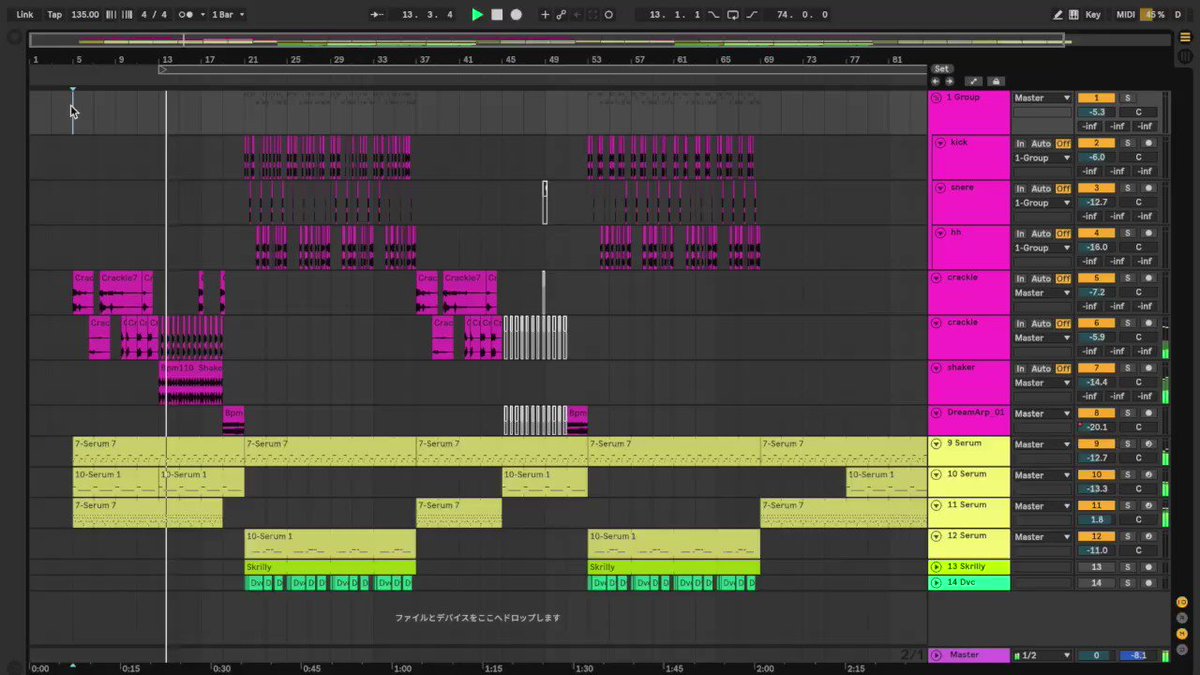Open the metronome settings dropdown arrow

point(202,15)
